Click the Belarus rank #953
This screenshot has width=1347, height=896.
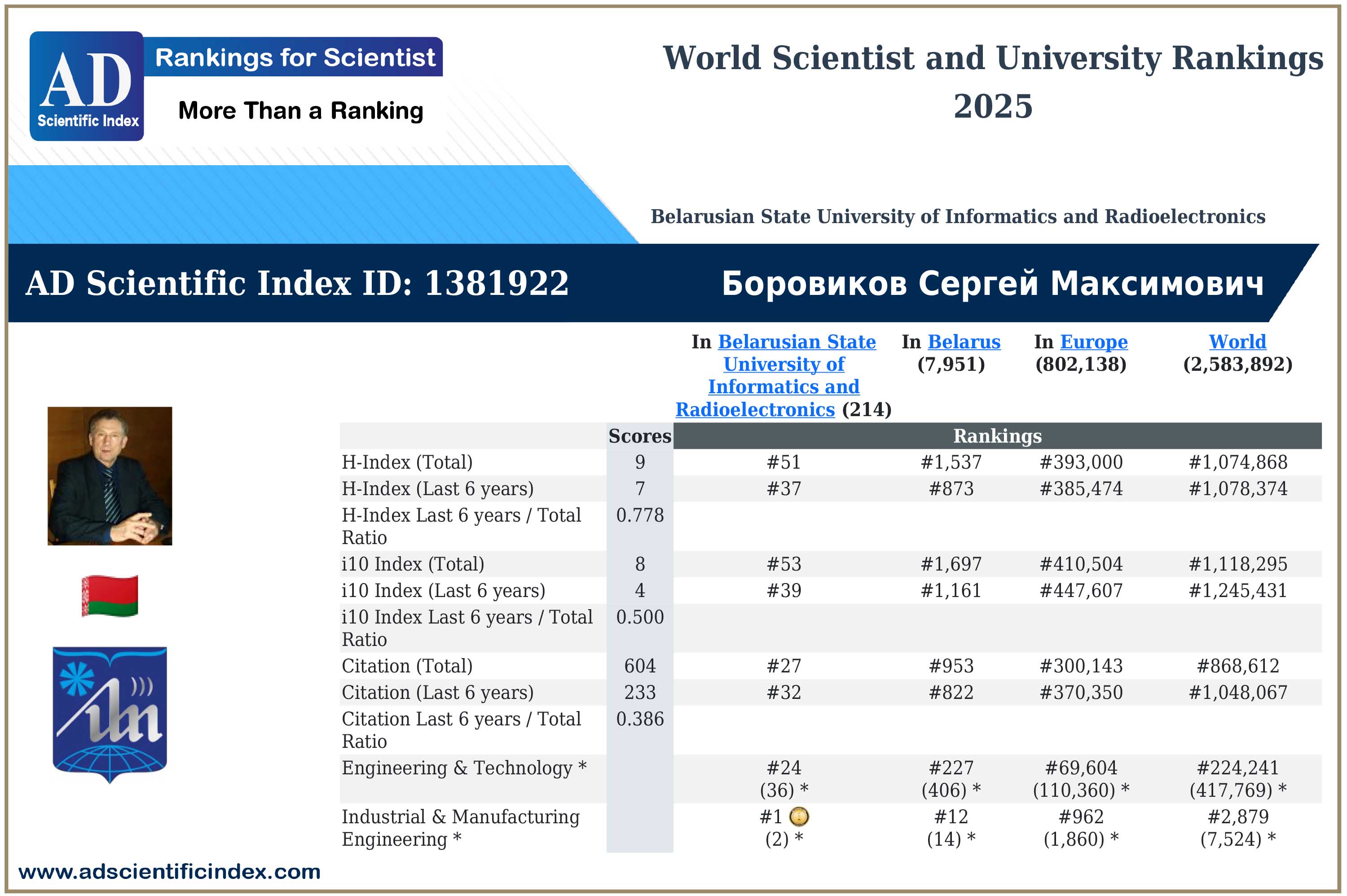pyautogui.click(x=951, y=666)
